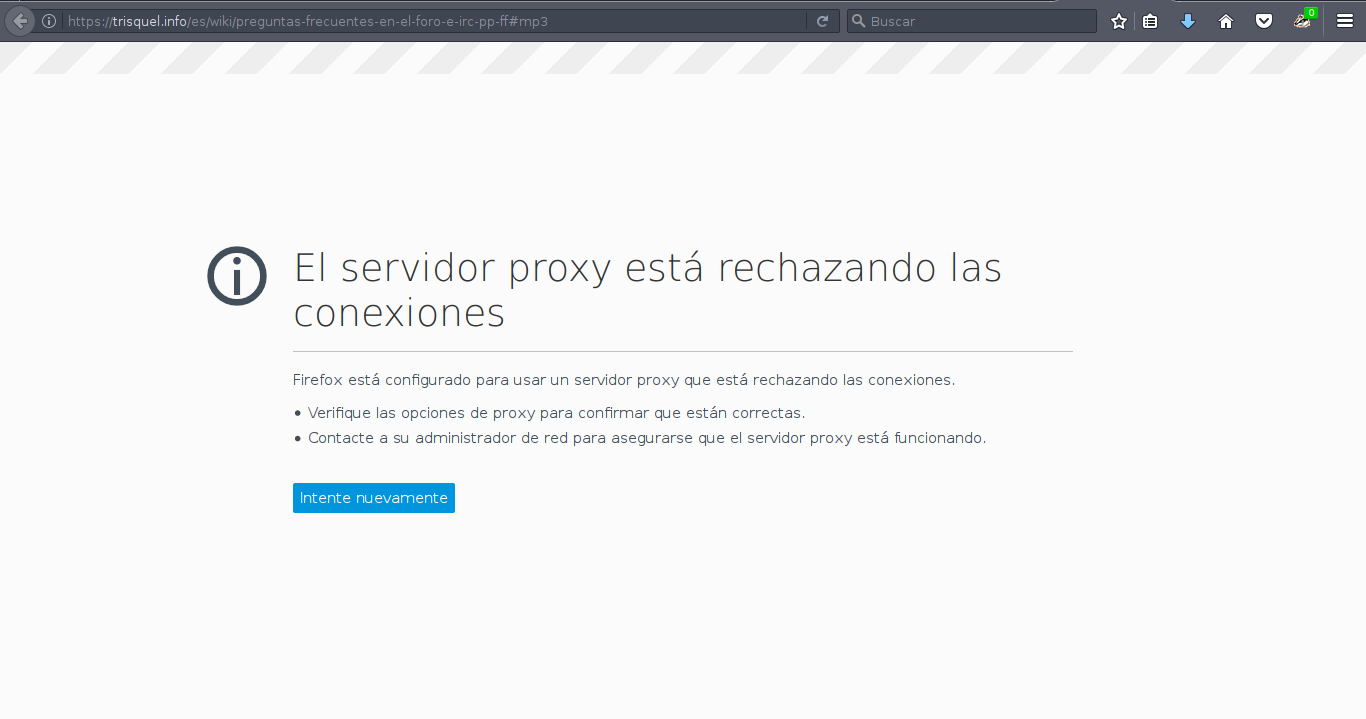Bookmark this page with the star icon

1119,21
